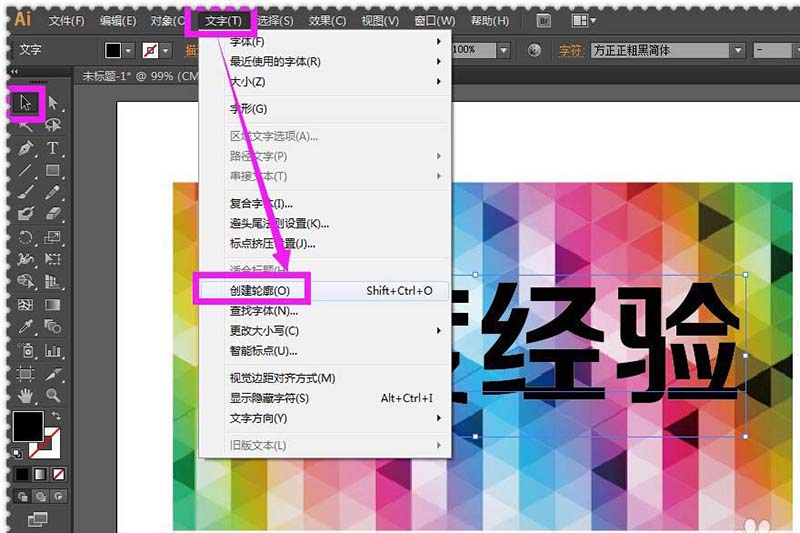Choose 创建轮廓(O) from the Type menu

tap(324, 291)
